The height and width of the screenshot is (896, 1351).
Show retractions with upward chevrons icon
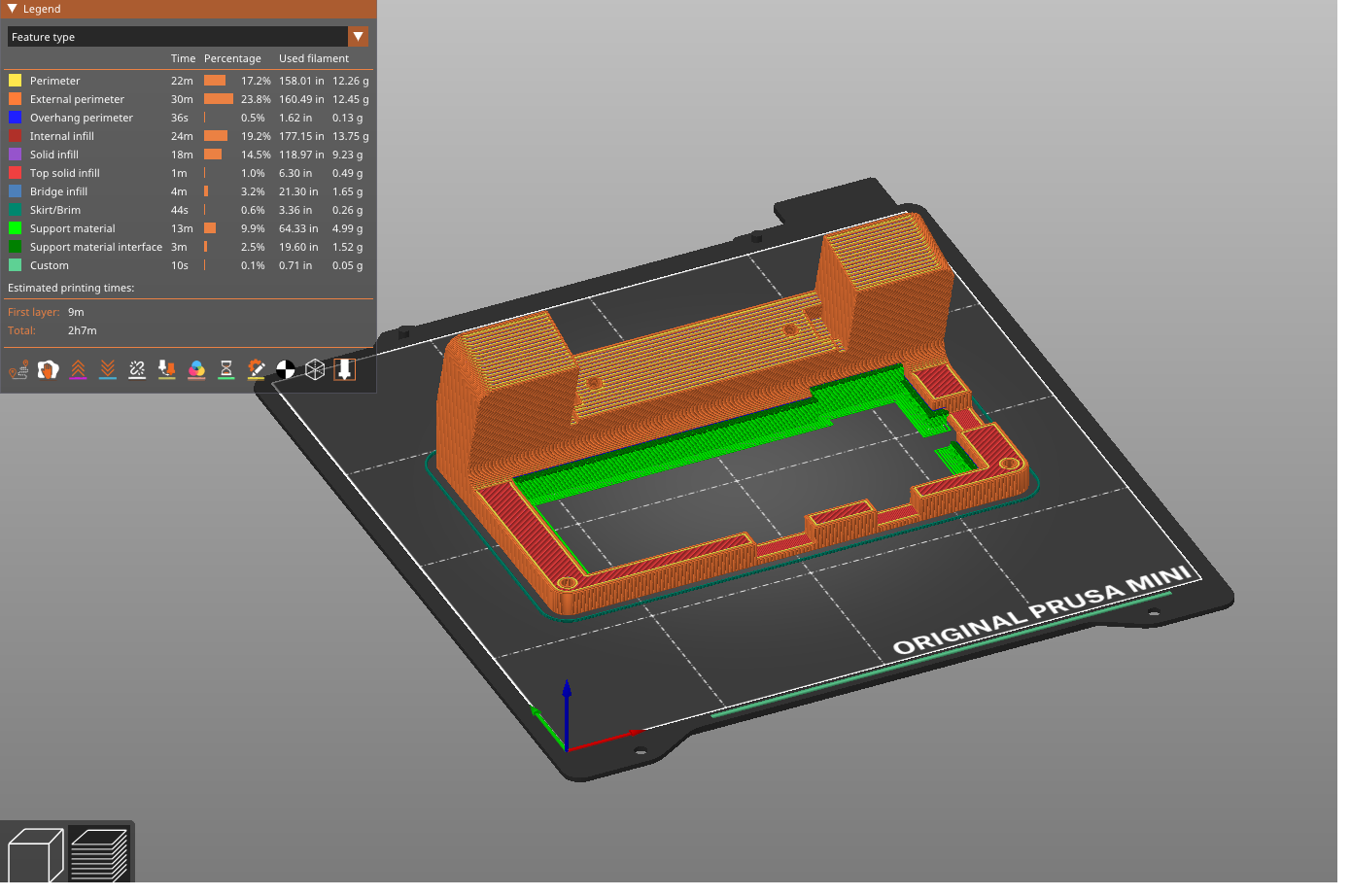78,370
